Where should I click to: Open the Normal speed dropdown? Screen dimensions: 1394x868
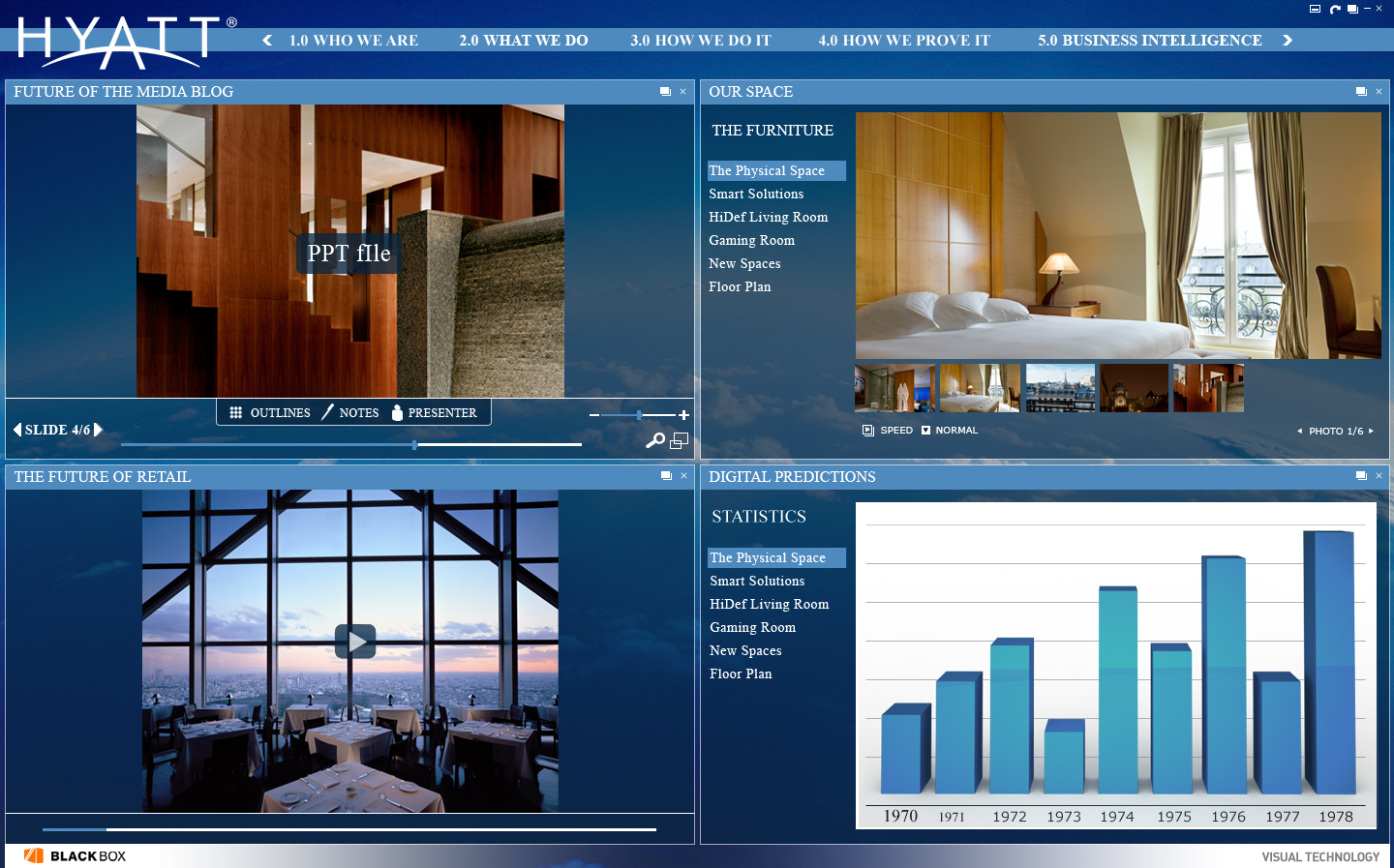pos(925,431)
